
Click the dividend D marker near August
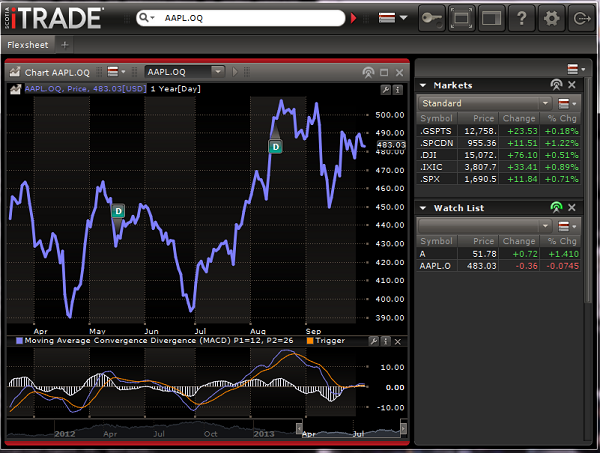click(276, 147)
